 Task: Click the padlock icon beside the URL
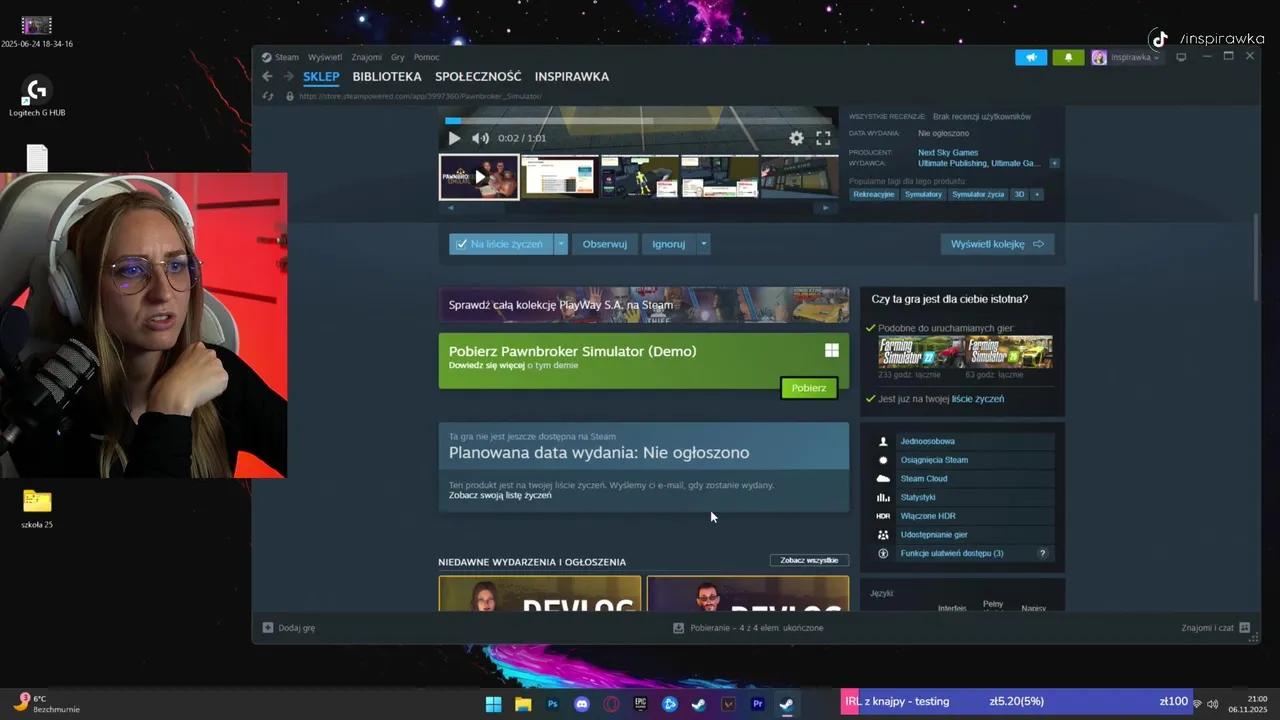click(x=290, y=96)
